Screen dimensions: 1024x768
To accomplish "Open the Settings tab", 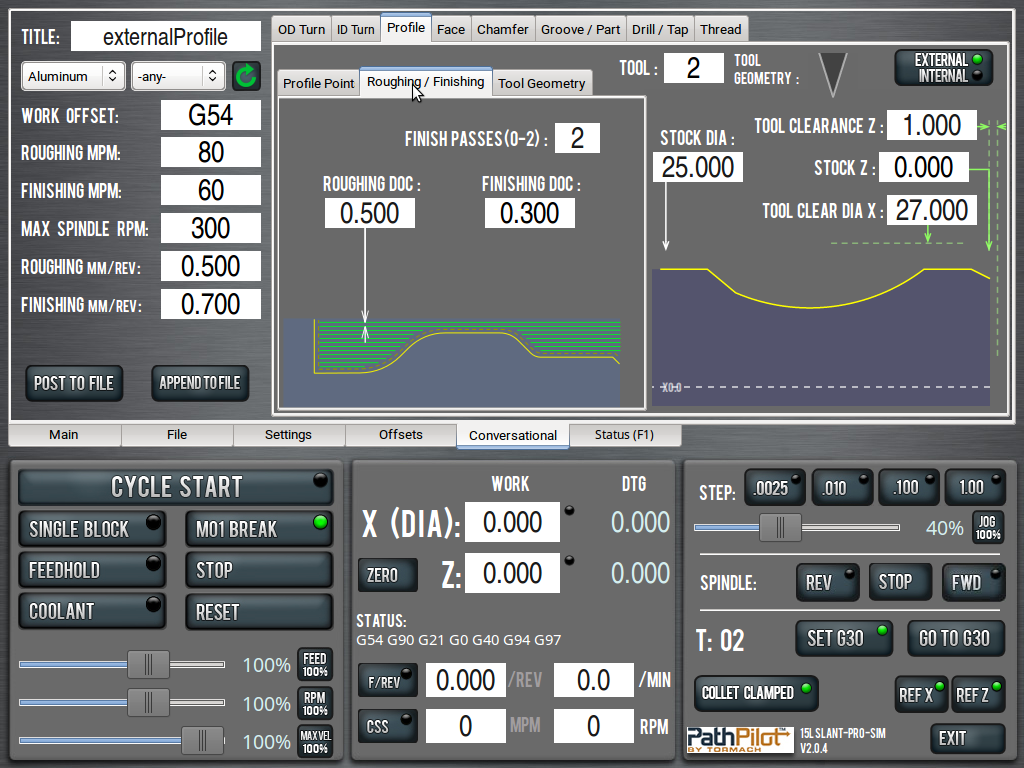I will 289,435.
